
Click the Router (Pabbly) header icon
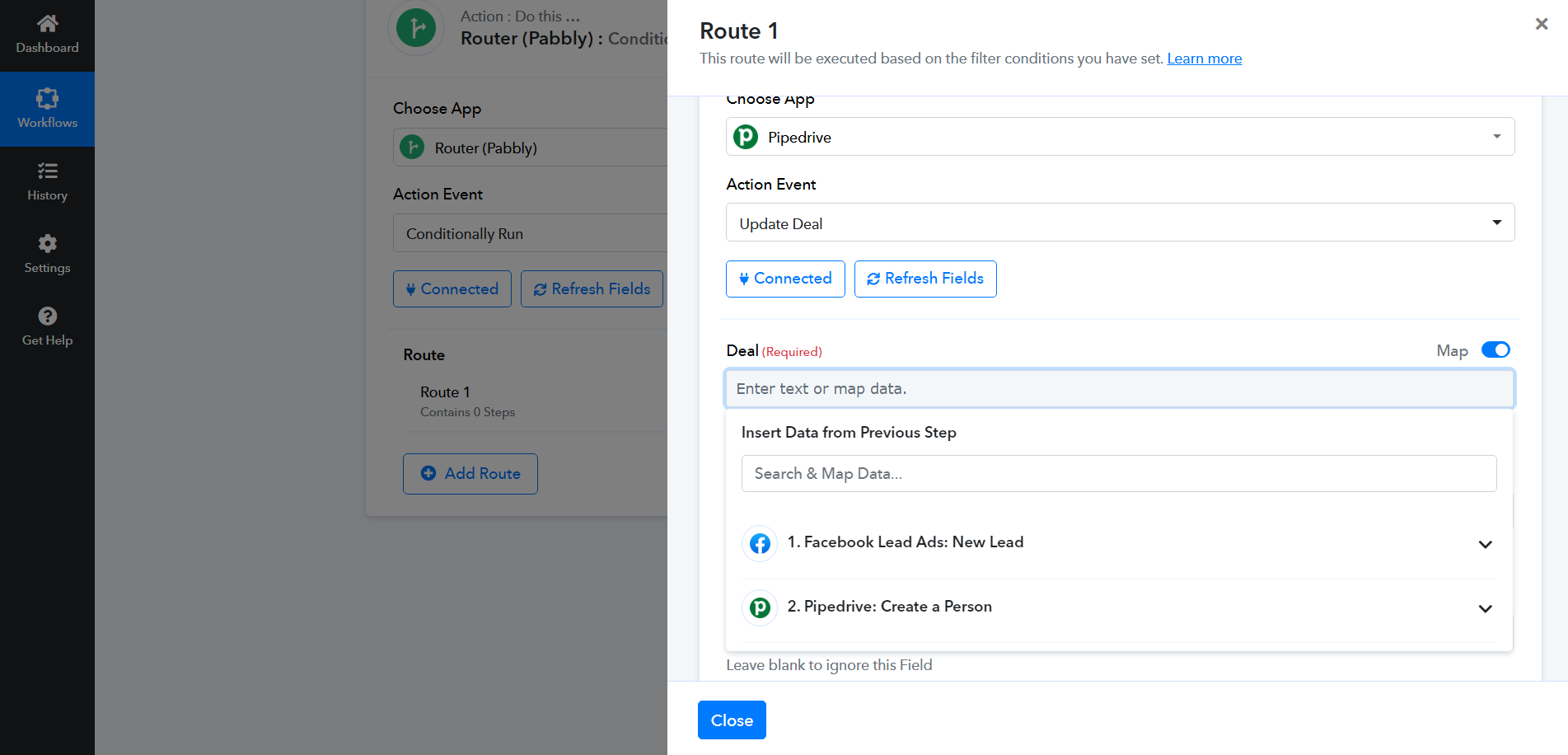point(416,27)
